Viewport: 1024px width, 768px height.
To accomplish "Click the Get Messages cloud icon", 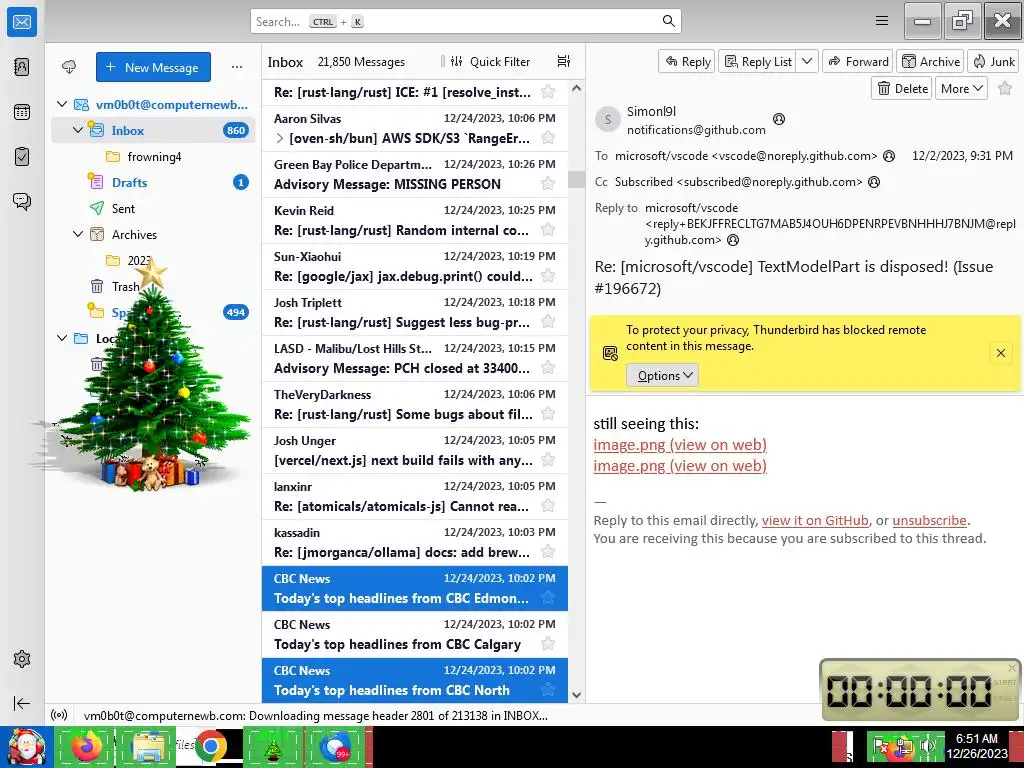I will click(69, 67).
